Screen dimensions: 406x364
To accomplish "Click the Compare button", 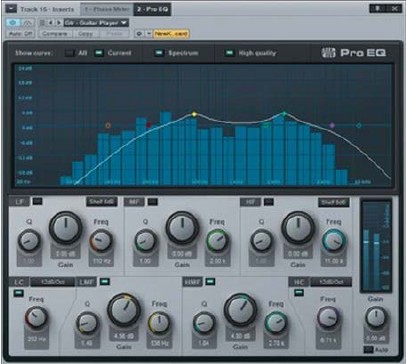I will tap(55, 34).
